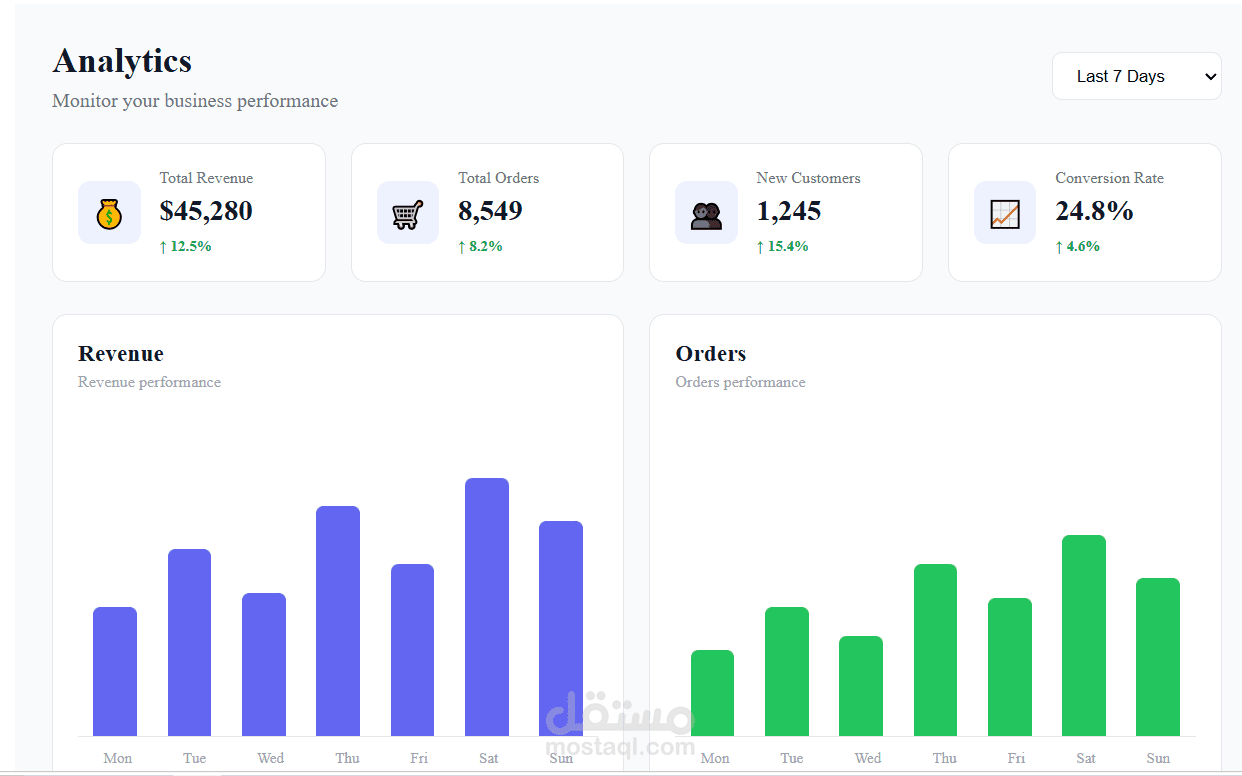Select the Saturday bar in Revenue chart
Screen dimensions: 1242x776
(487, 607)
